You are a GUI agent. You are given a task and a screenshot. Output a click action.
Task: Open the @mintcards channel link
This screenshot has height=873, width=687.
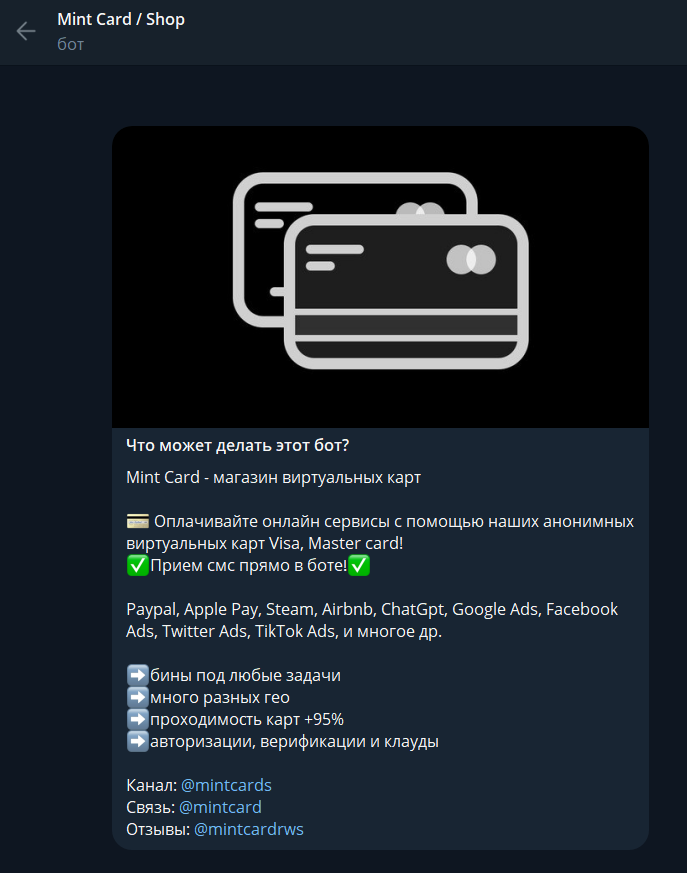pos(226,785)
